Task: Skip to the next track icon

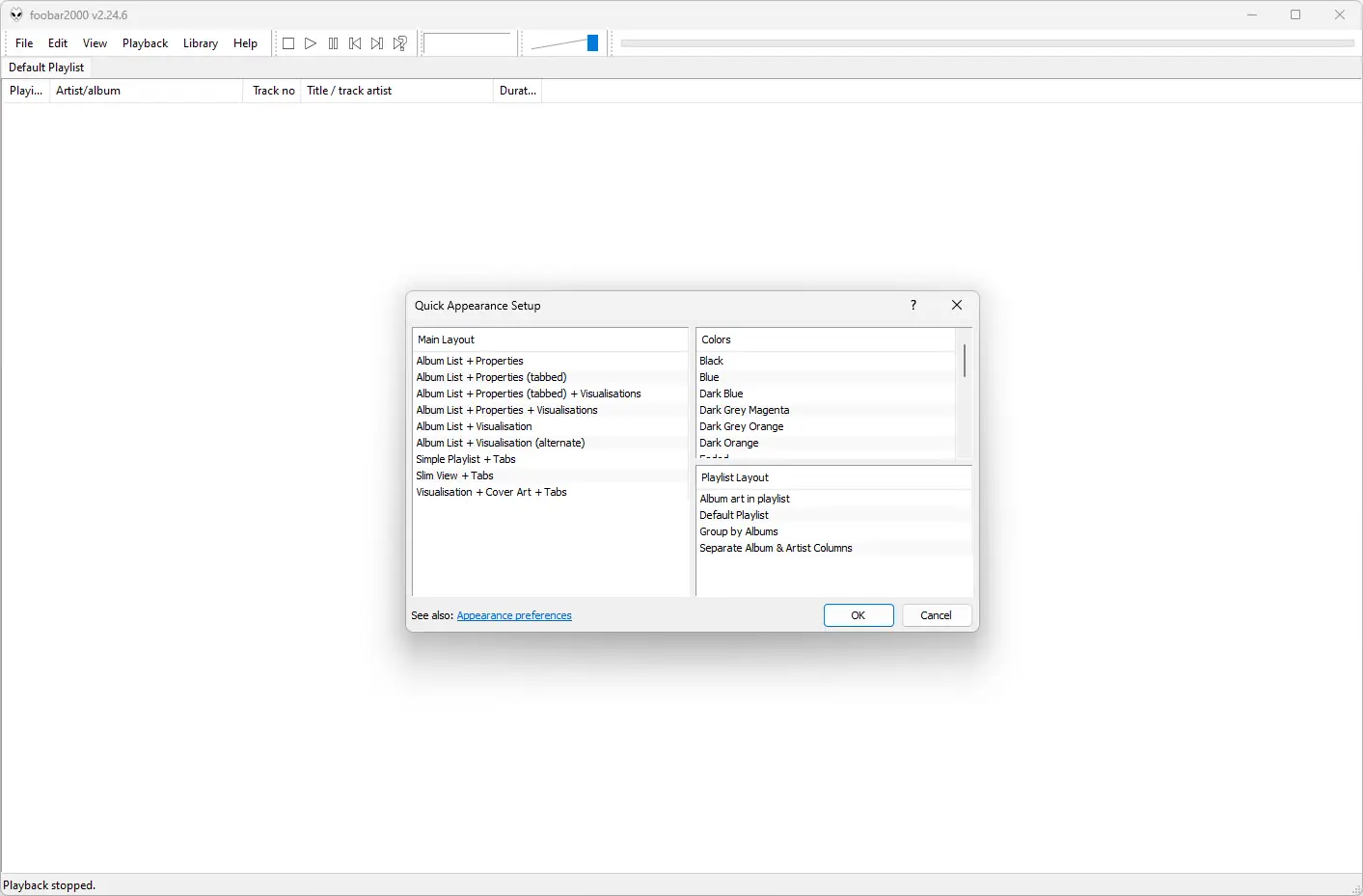Action: (x=377, y=43)
